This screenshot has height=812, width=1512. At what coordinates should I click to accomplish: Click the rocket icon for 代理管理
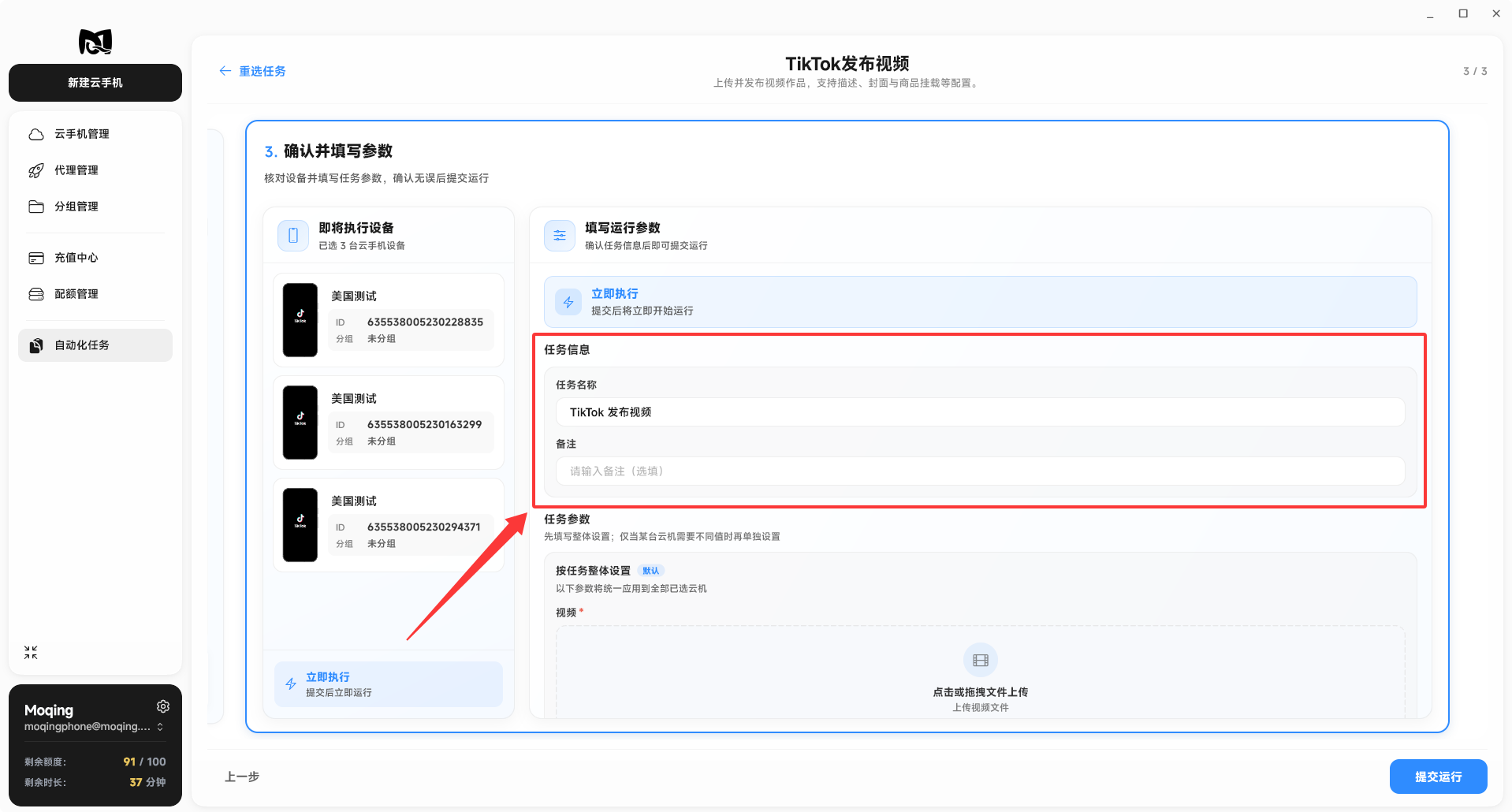pos(36,170)
